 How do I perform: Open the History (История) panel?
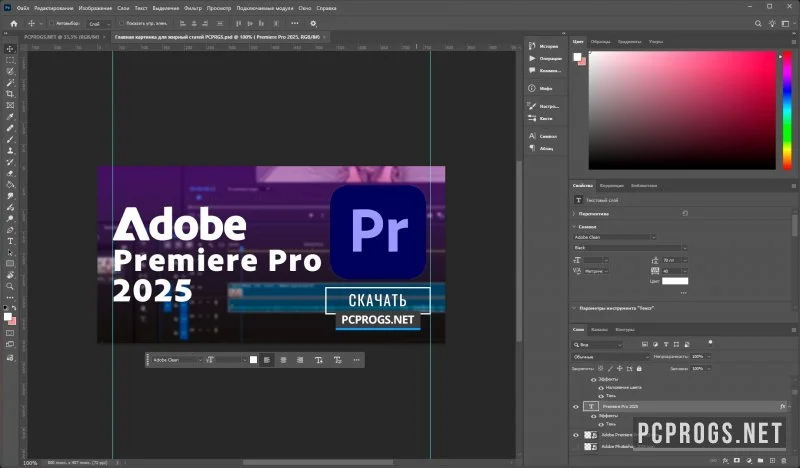544,46
